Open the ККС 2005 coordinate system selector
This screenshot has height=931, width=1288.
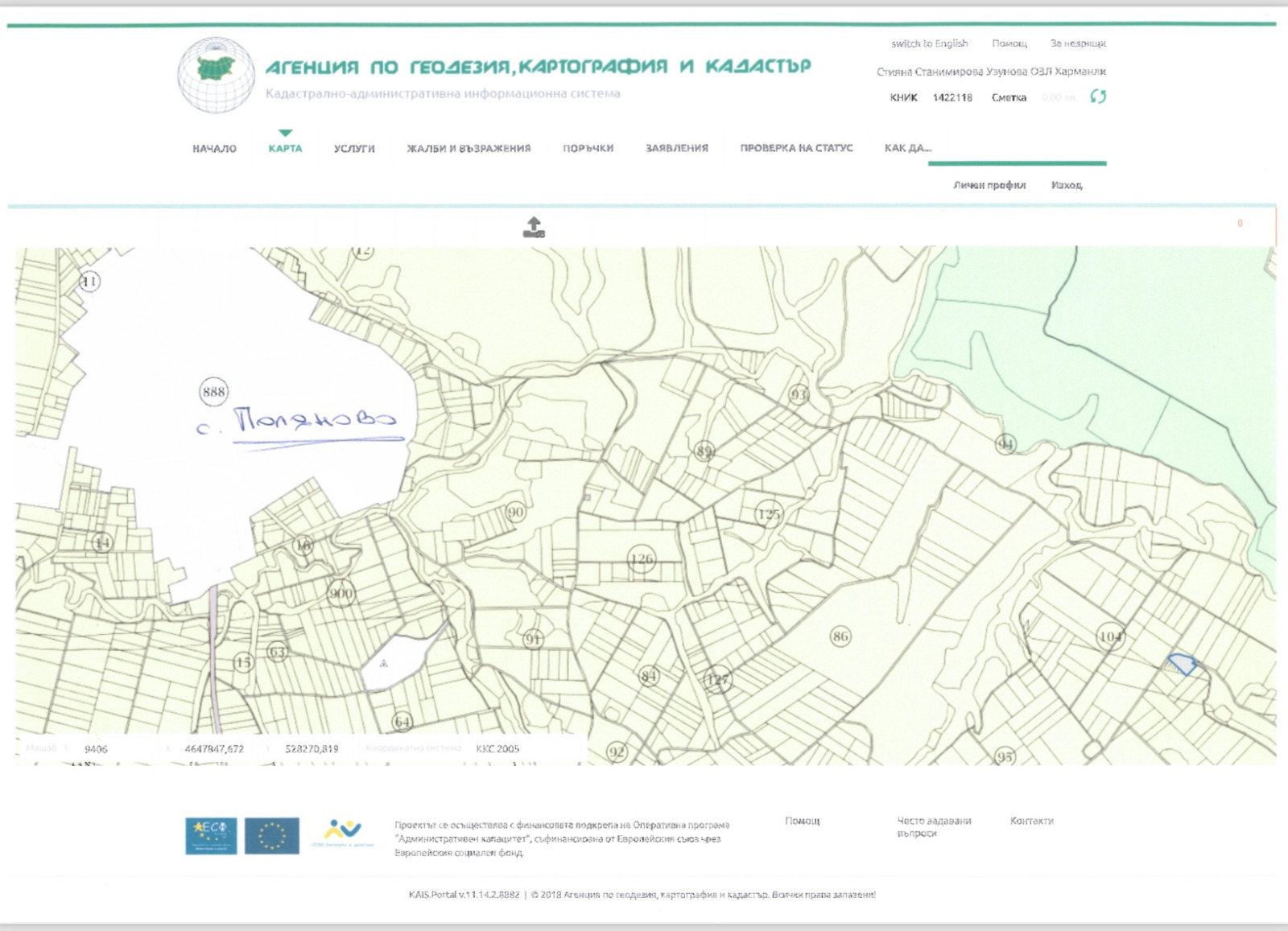(x=497, y=748)
